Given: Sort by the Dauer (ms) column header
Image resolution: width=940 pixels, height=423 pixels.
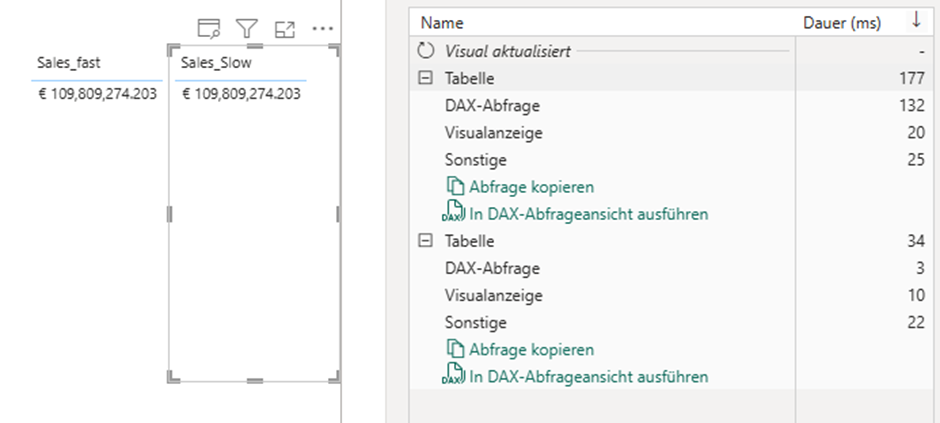Looking at the screenshot, I should pyautogui.click(x=841, y=22).
